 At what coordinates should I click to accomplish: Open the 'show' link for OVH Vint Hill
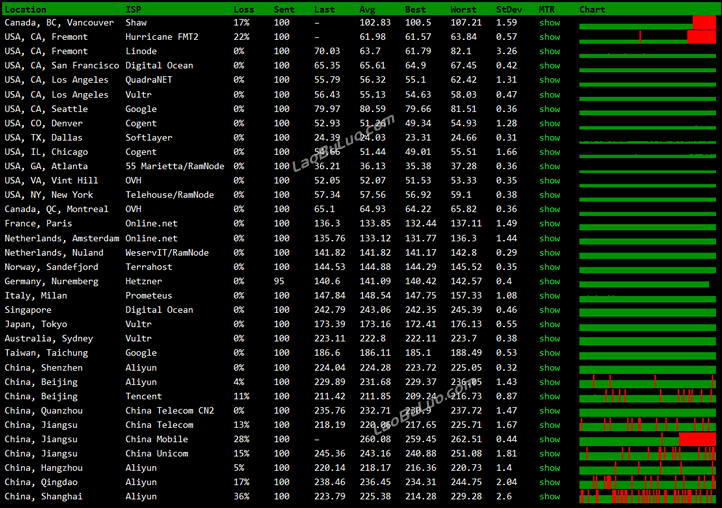coord(549,181)
